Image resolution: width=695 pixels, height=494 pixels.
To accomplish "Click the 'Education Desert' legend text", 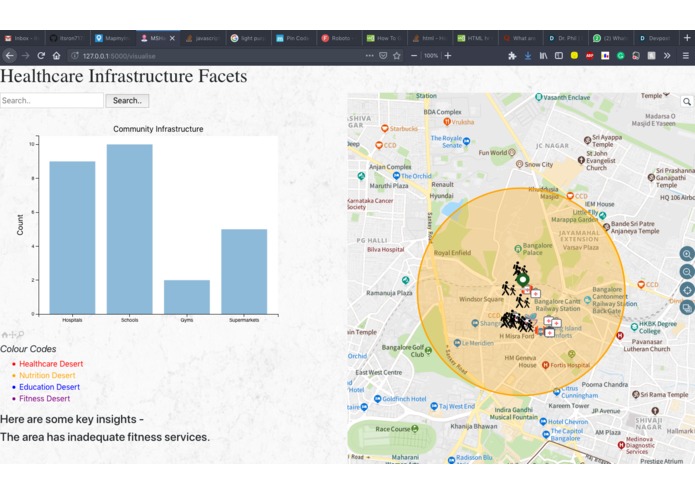I will [49, 387].
